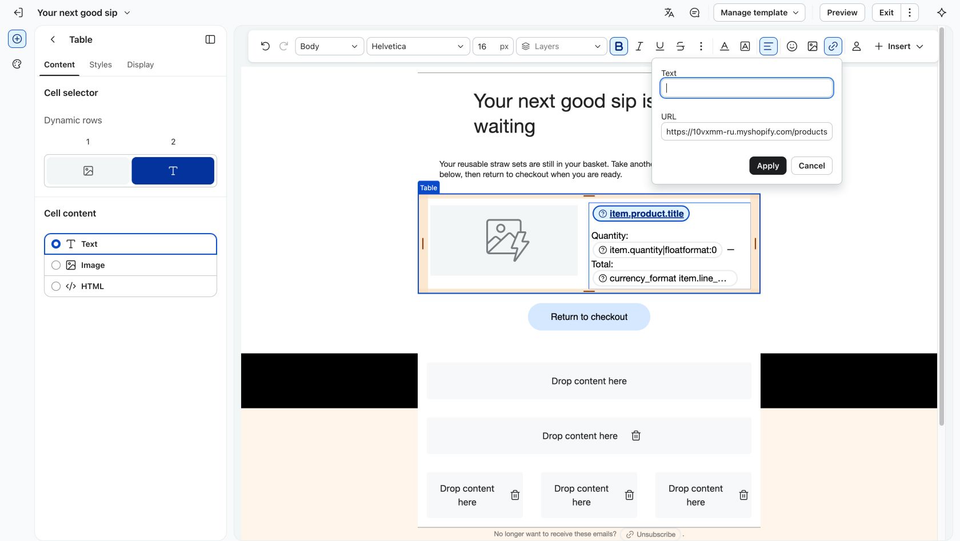960x541 pixels.
Task: Select the item.quantity floatformat variable chip
Action: pyautogui.click(x=657, y=250)
